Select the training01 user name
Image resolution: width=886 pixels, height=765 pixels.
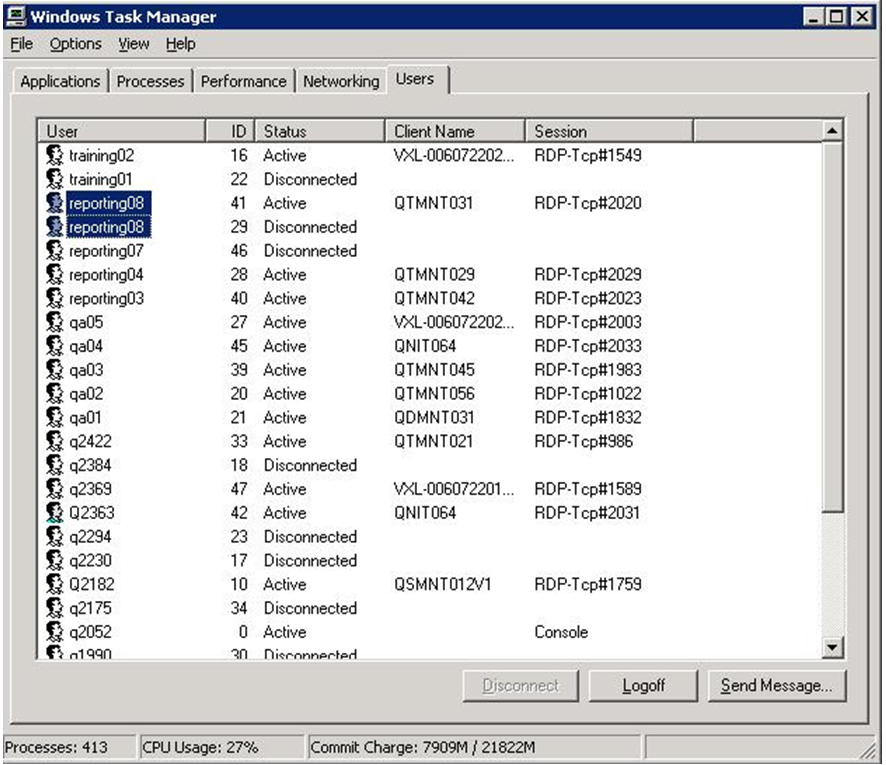101,179
